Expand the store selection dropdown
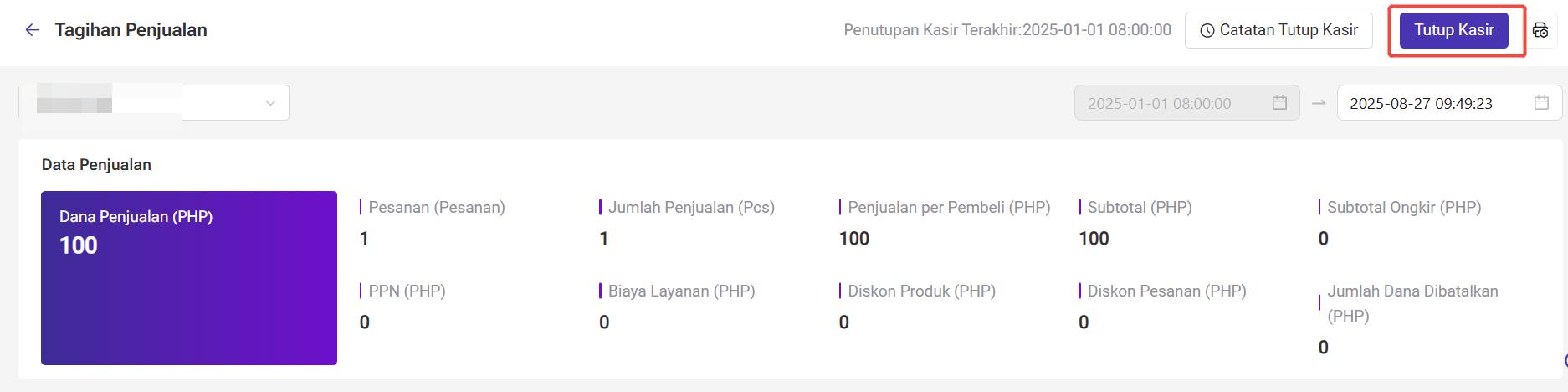 click(x=154, y=102)
